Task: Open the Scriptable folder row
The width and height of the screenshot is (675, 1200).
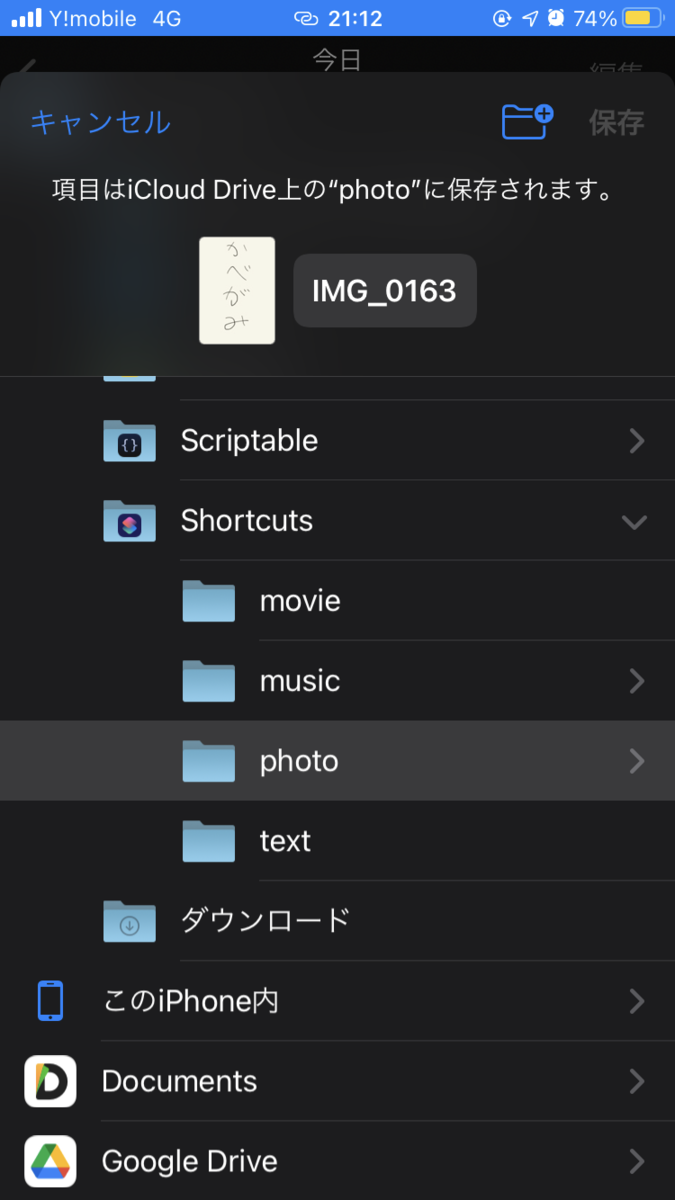Action: (337, 440)
